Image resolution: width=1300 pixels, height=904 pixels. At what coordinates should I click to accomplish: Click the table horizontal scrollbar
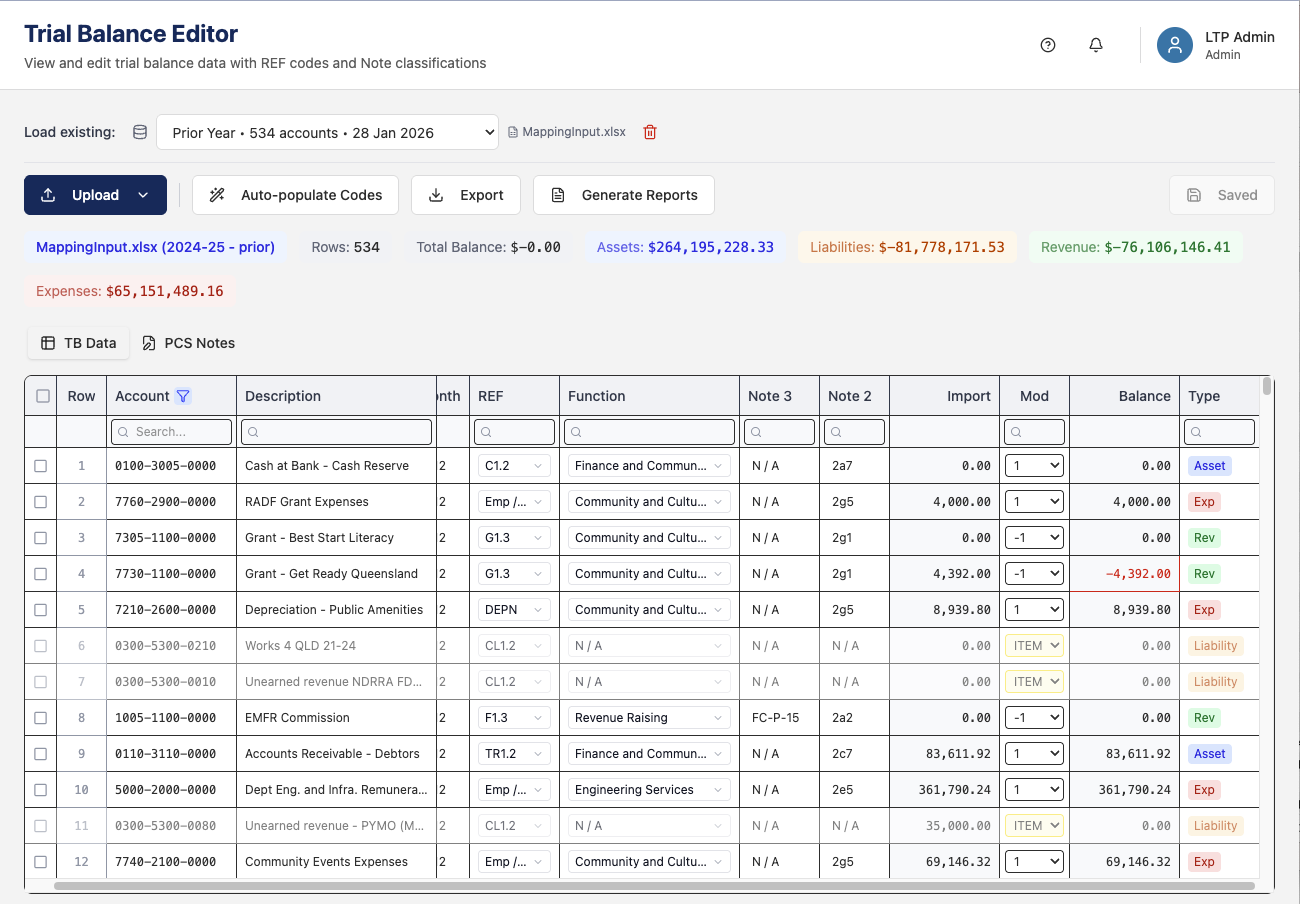pos(654,886)
